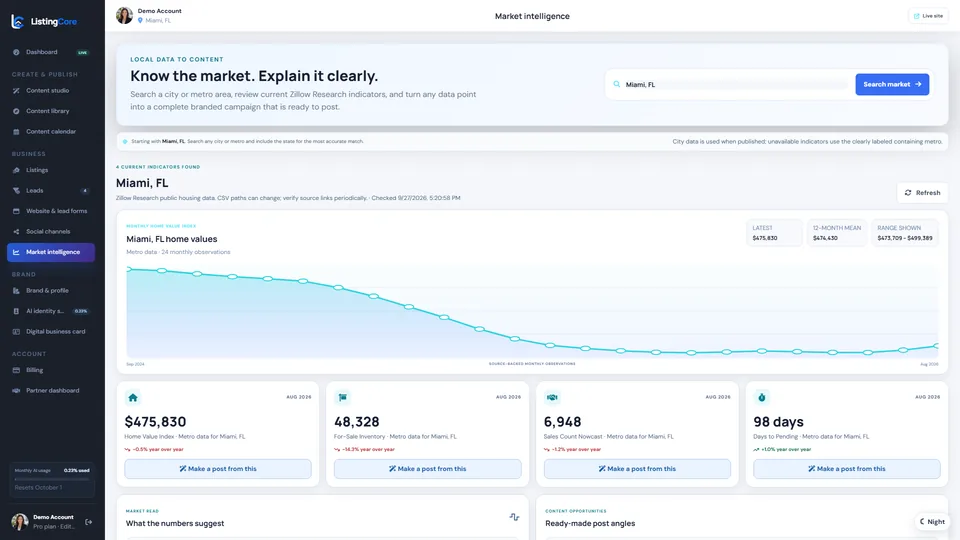960x540 pixels.
Task: Open AI identity settings item
Action: pos(51,311)
